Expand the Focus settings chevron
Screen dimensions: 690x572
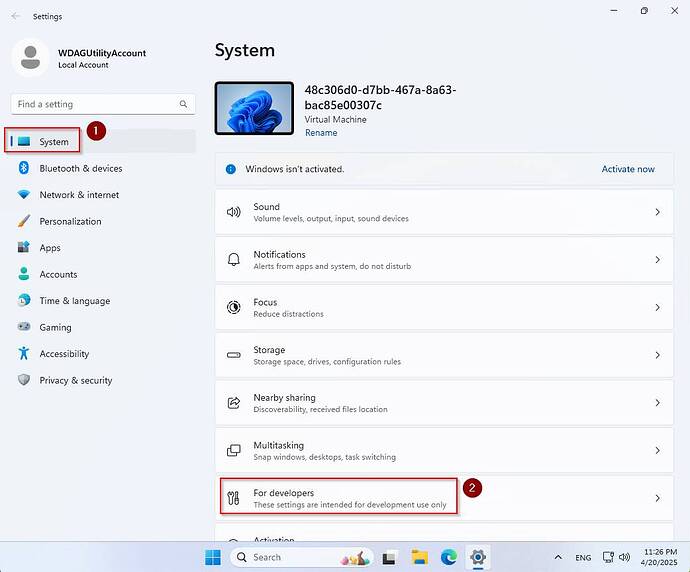point(657,307)
